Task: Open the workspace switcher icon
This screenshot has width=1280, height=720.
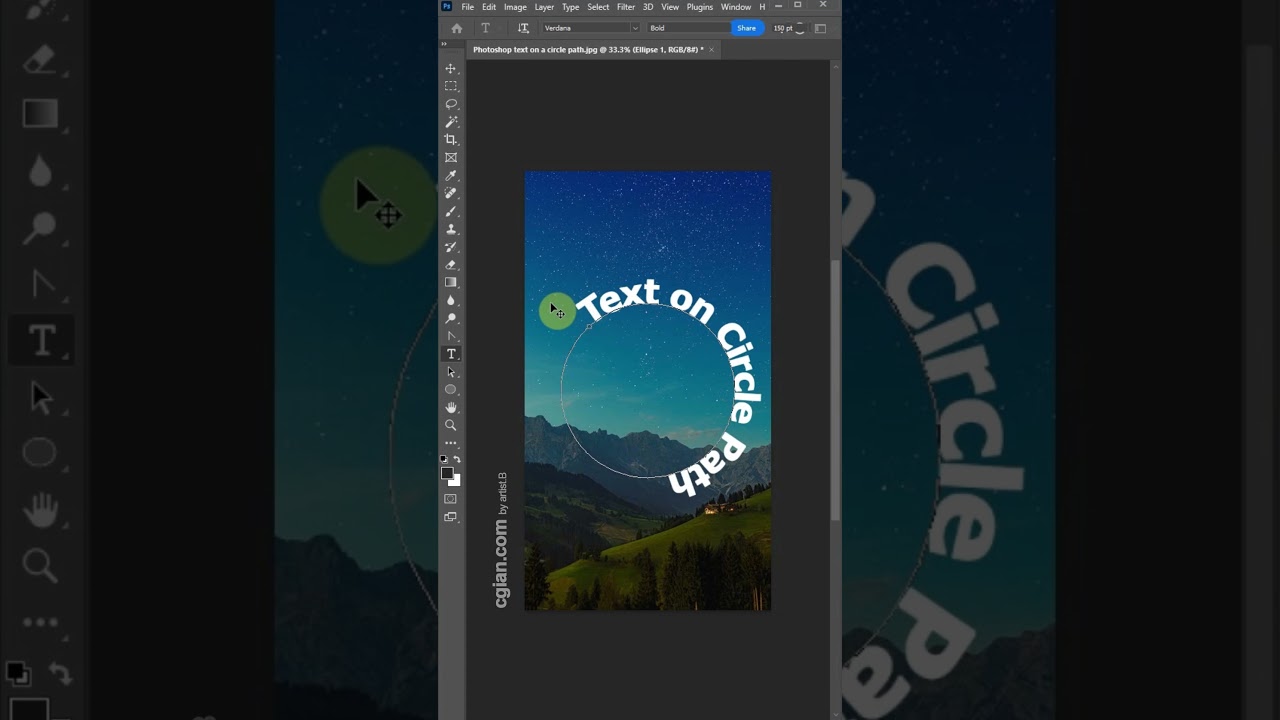Action: pyautogui.click(x=821, y=28)
